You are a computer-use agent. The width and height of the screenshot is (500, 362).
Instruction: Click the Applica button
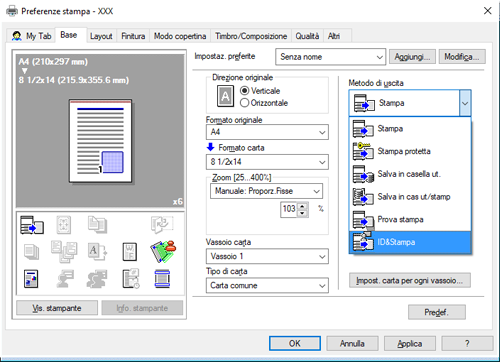(x=410, y=343)
